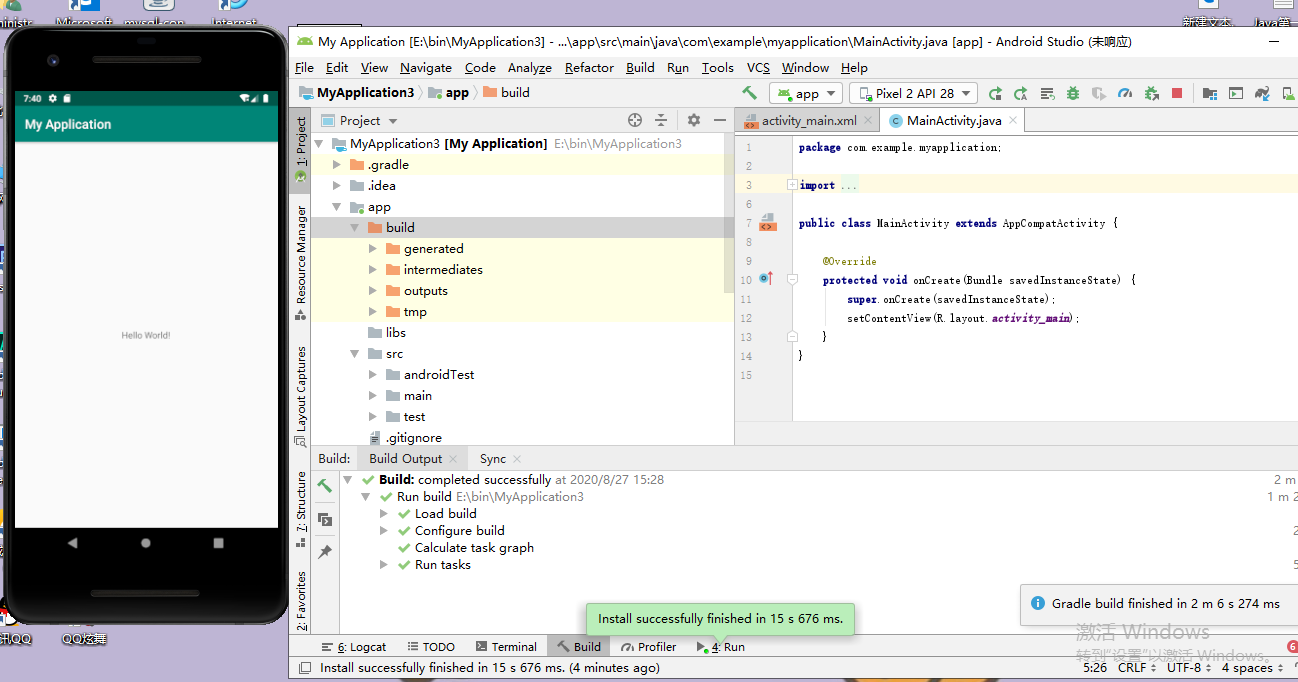Click the locate/scroll-from-source target icon
Screen dimensions: 1298x682
tap(635, 120)
